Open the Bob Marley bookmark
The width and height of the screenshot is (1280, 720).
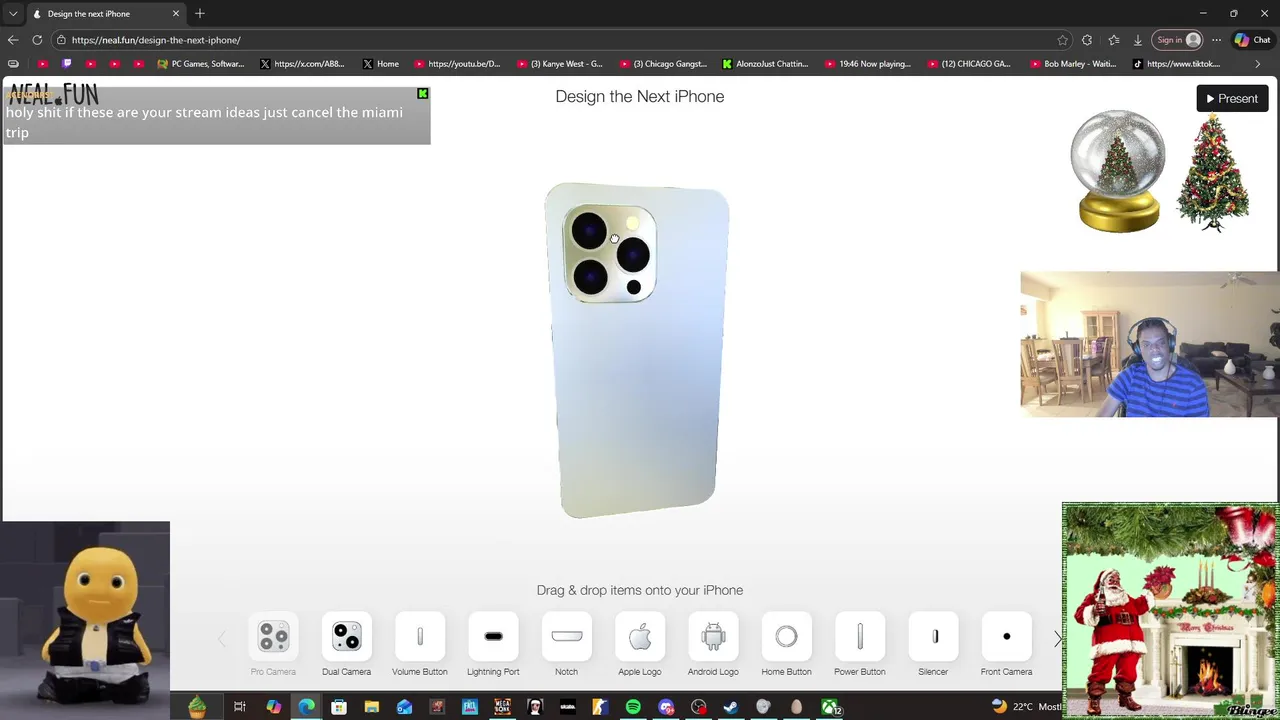[x=1072, y=64]
